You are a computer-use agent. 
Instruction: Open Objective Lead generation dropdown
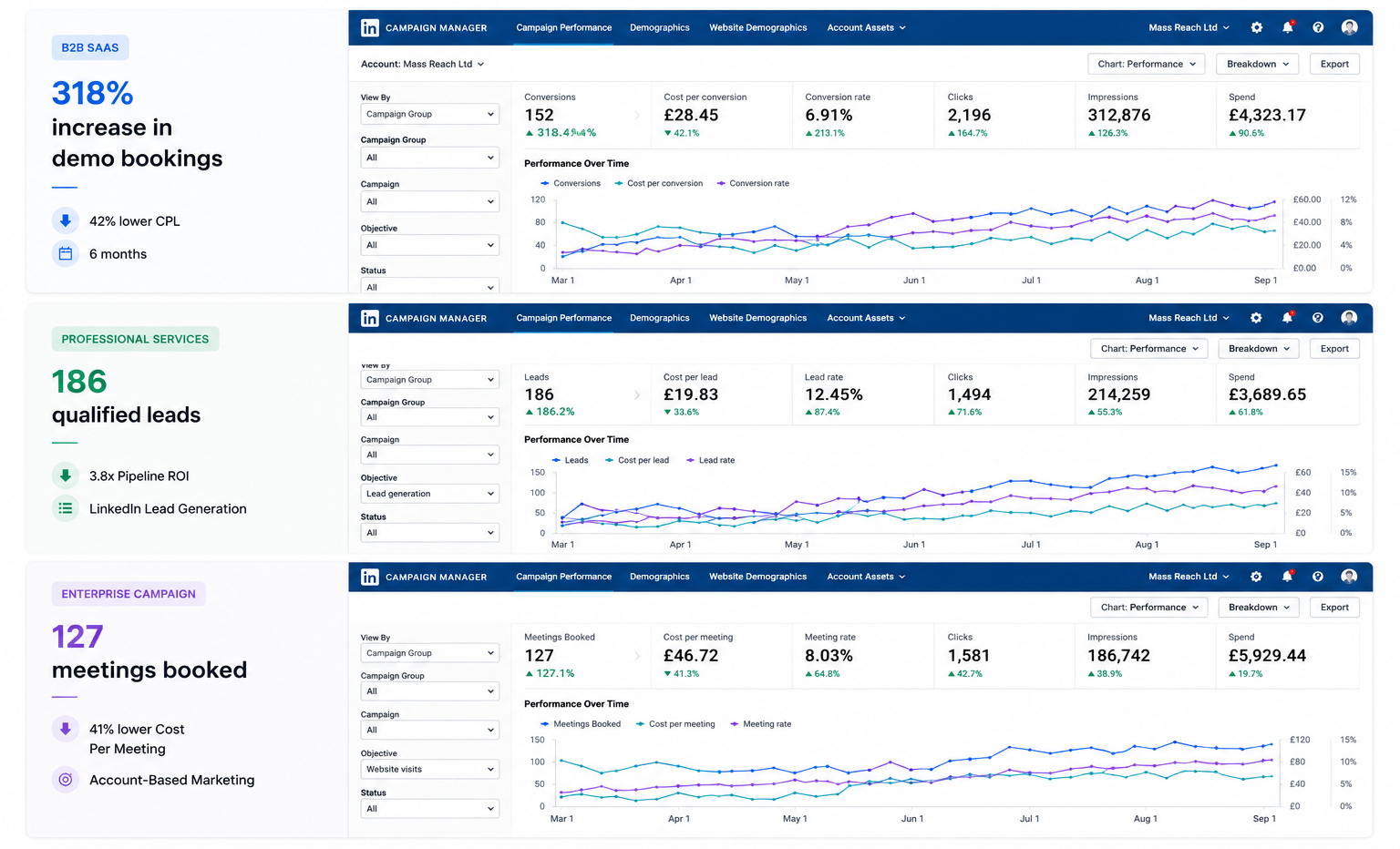tap(430, 494)
